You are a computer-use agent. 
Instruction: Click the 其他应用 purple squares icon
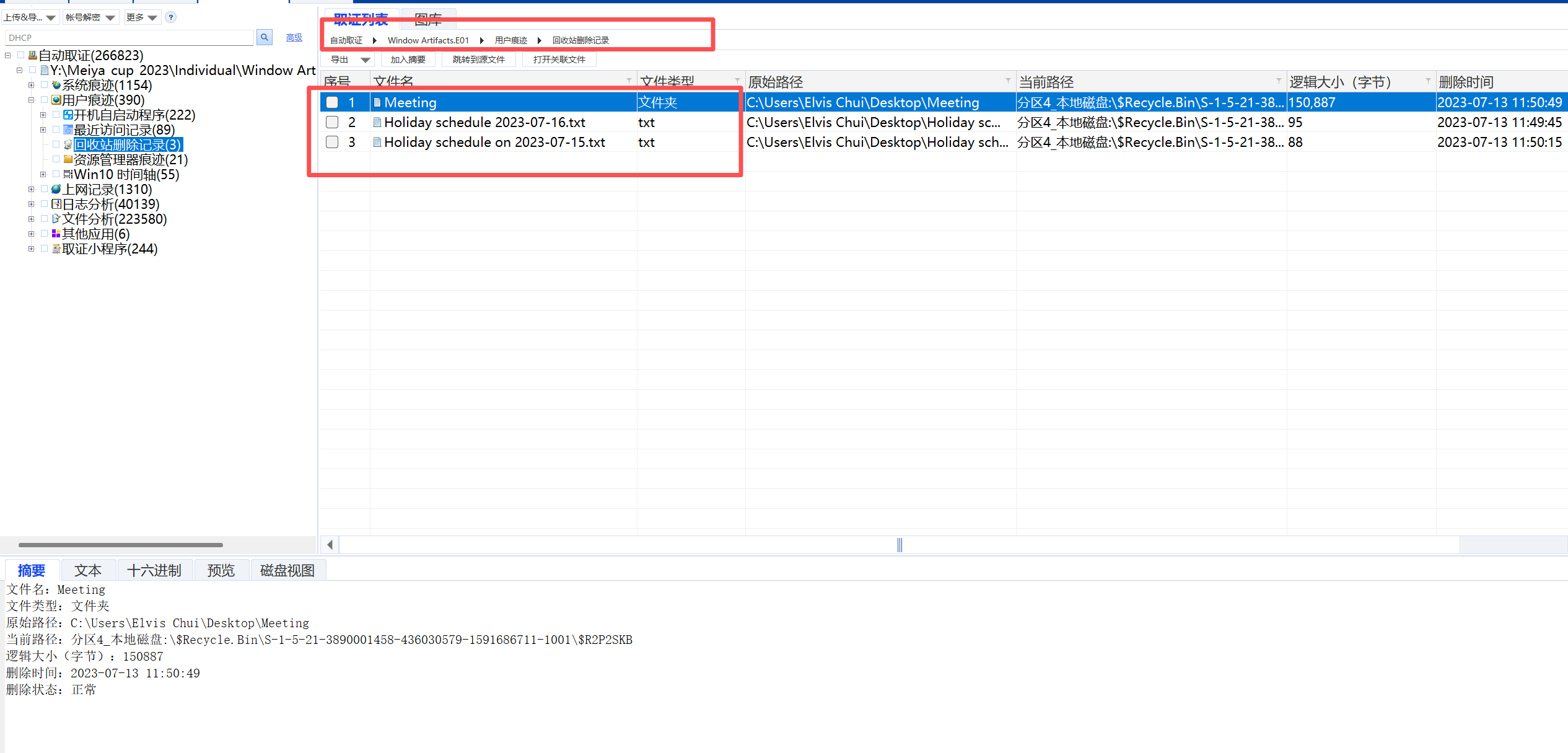click(56, 234)
